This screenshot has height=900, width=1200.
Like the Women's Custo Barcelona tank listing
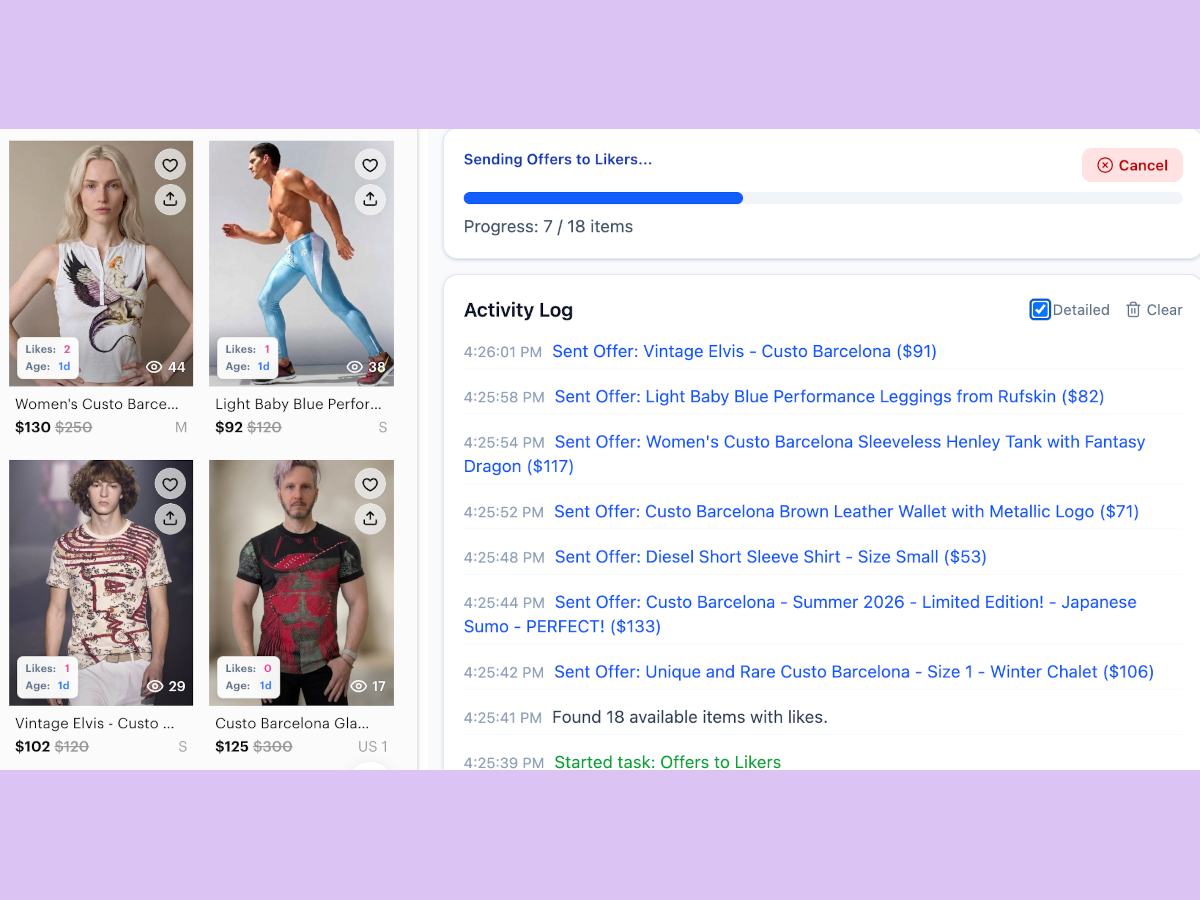pyautogui.click(x=170, y=165)
